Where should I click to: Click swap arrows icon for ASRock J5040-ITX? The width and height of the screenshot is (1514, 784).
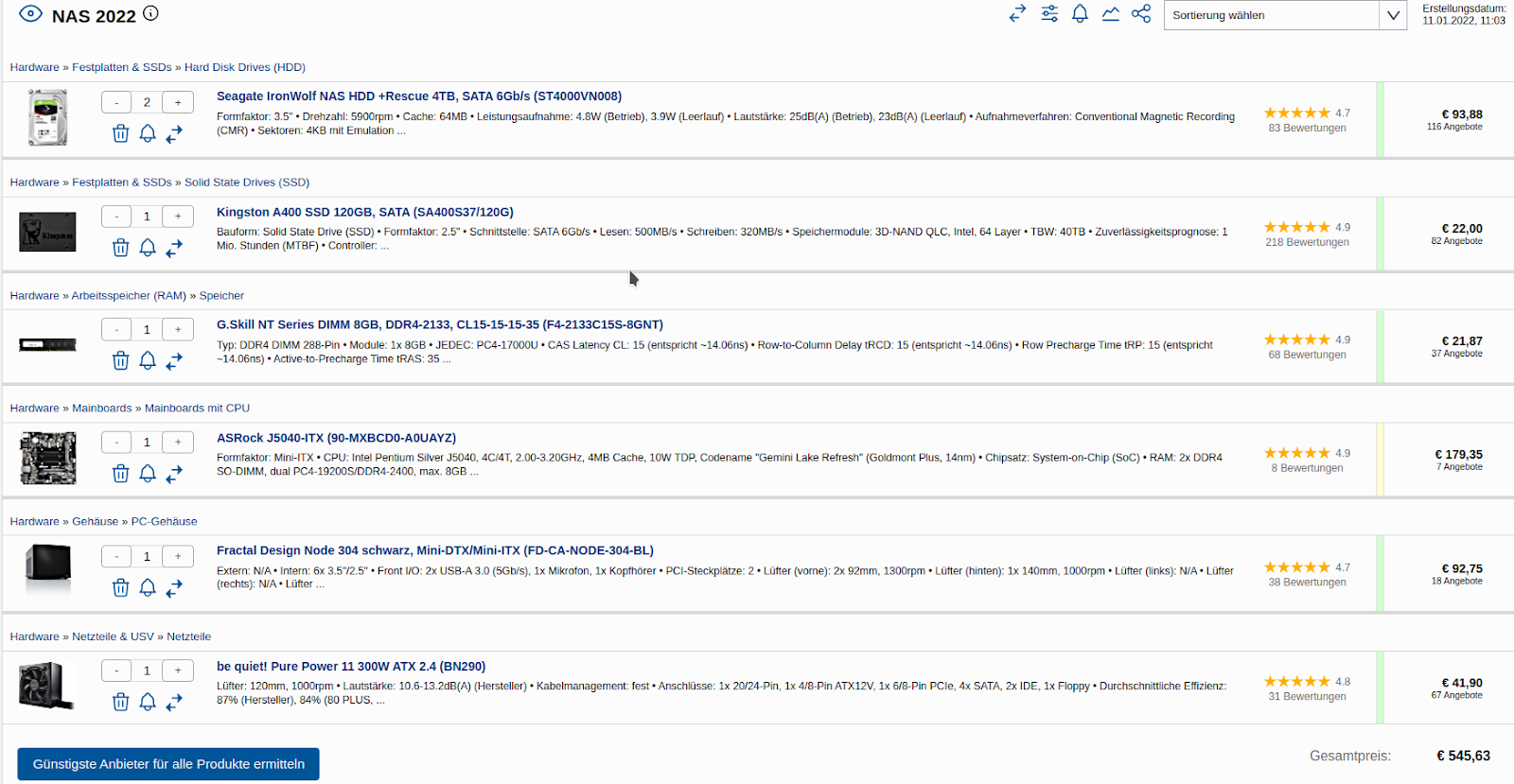point(174,474)
